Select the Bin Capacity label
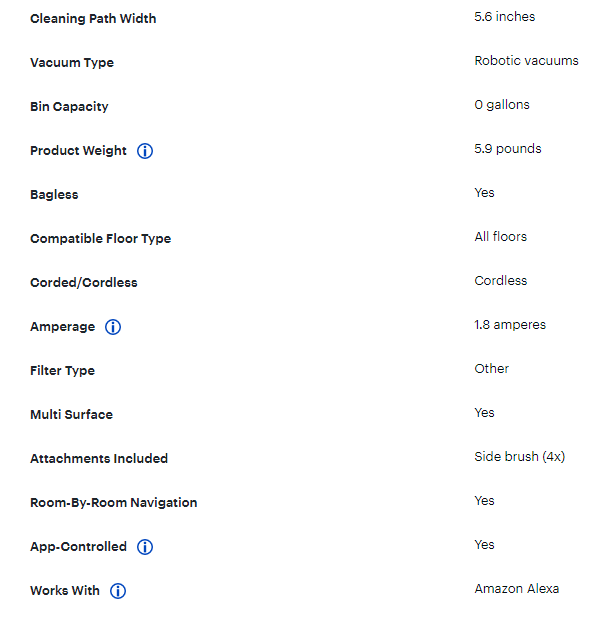 point(69,107)
